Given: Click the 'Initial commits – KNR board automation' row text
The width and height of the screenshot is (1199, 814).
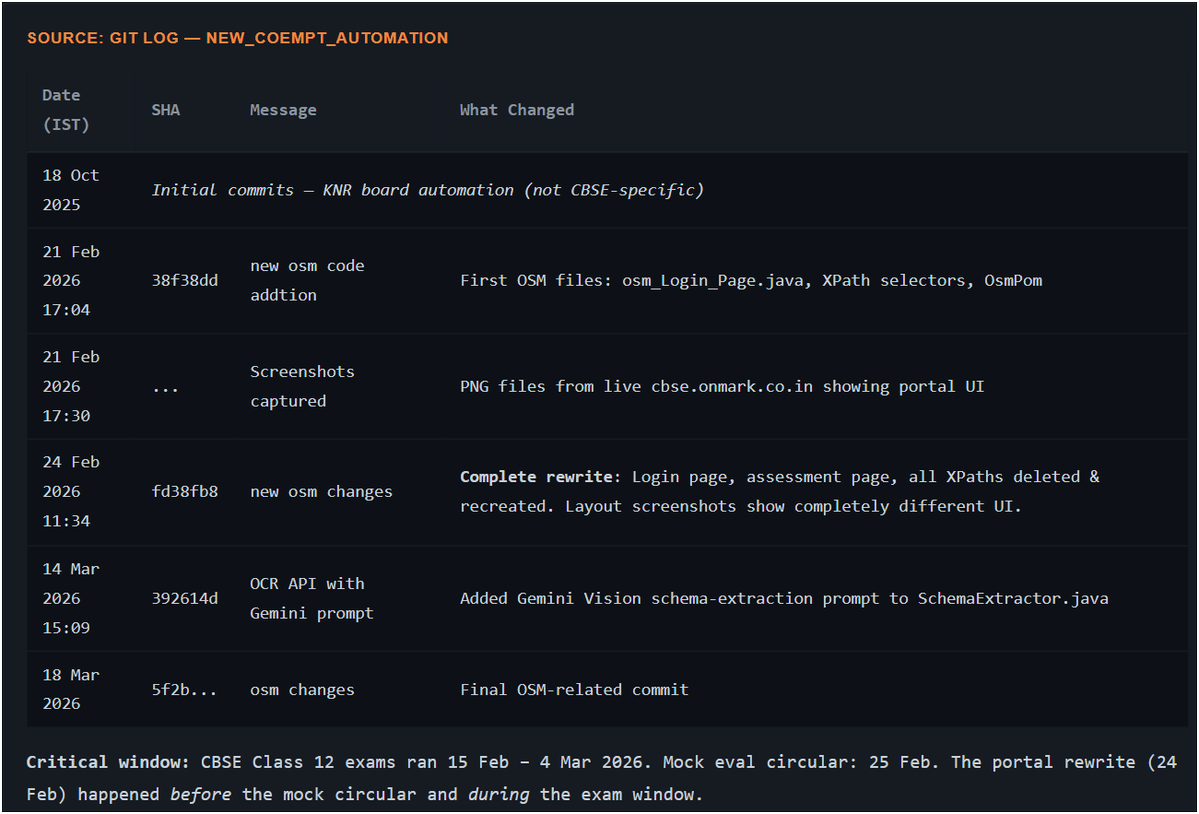Looking at the screenshot, I should pyautogui.click(x=427, y=190).
